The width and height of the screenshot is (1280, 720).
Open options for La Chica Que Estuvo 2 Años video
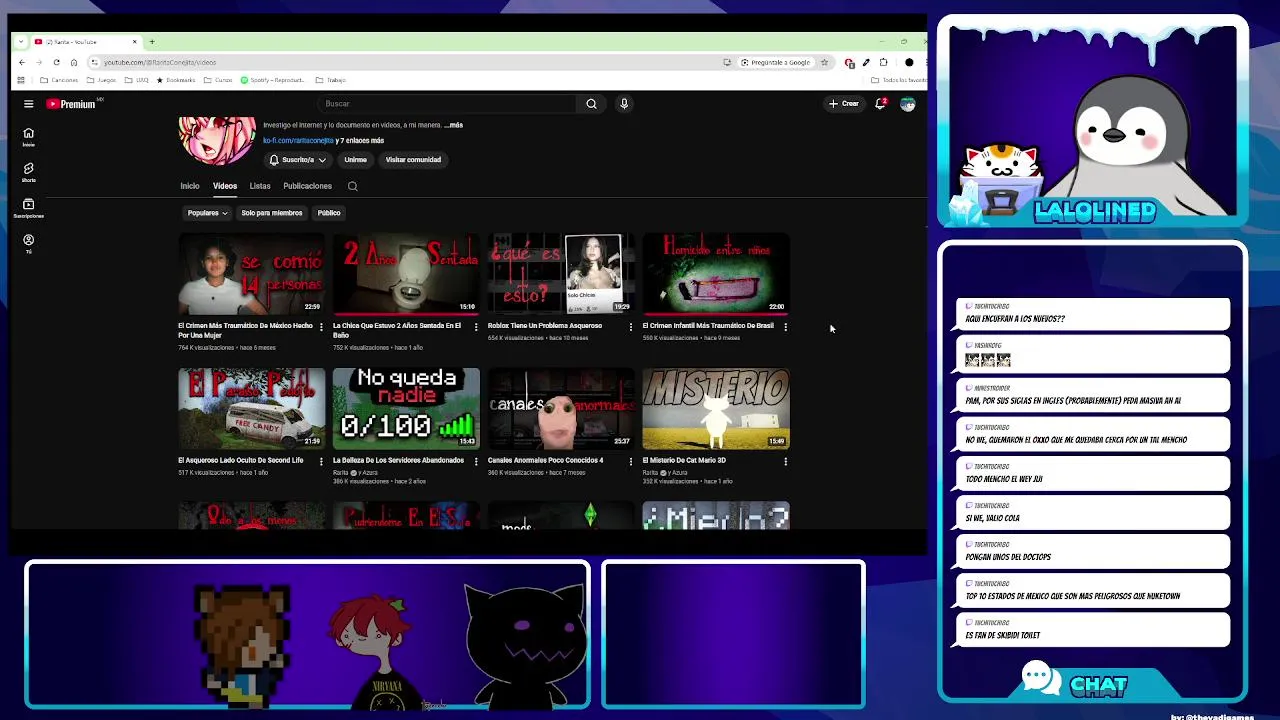tap(475, 327)
